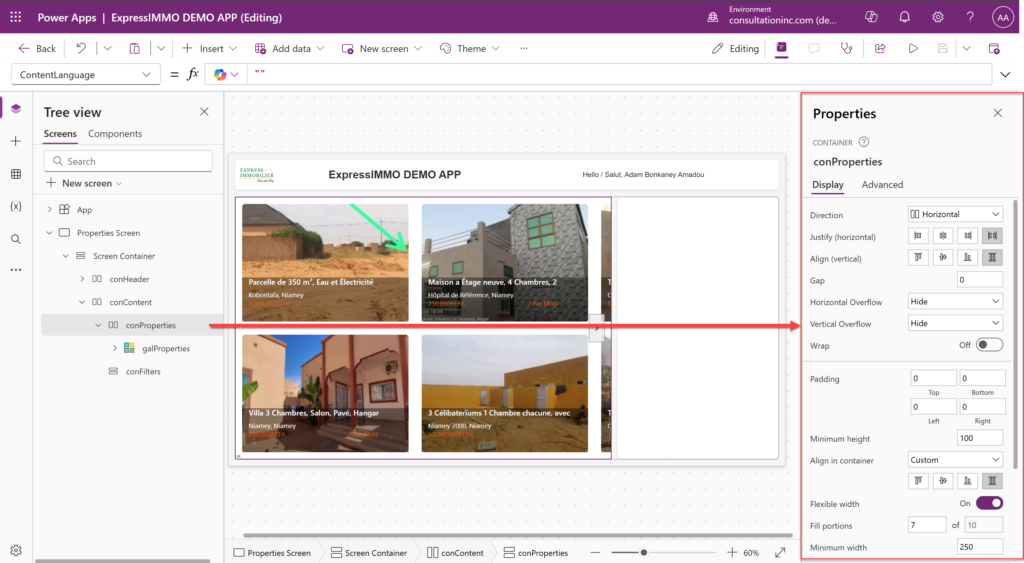Open the Horizontal Overflow dropdown
The image size is (1024, 563).
[x=955, y=301]
